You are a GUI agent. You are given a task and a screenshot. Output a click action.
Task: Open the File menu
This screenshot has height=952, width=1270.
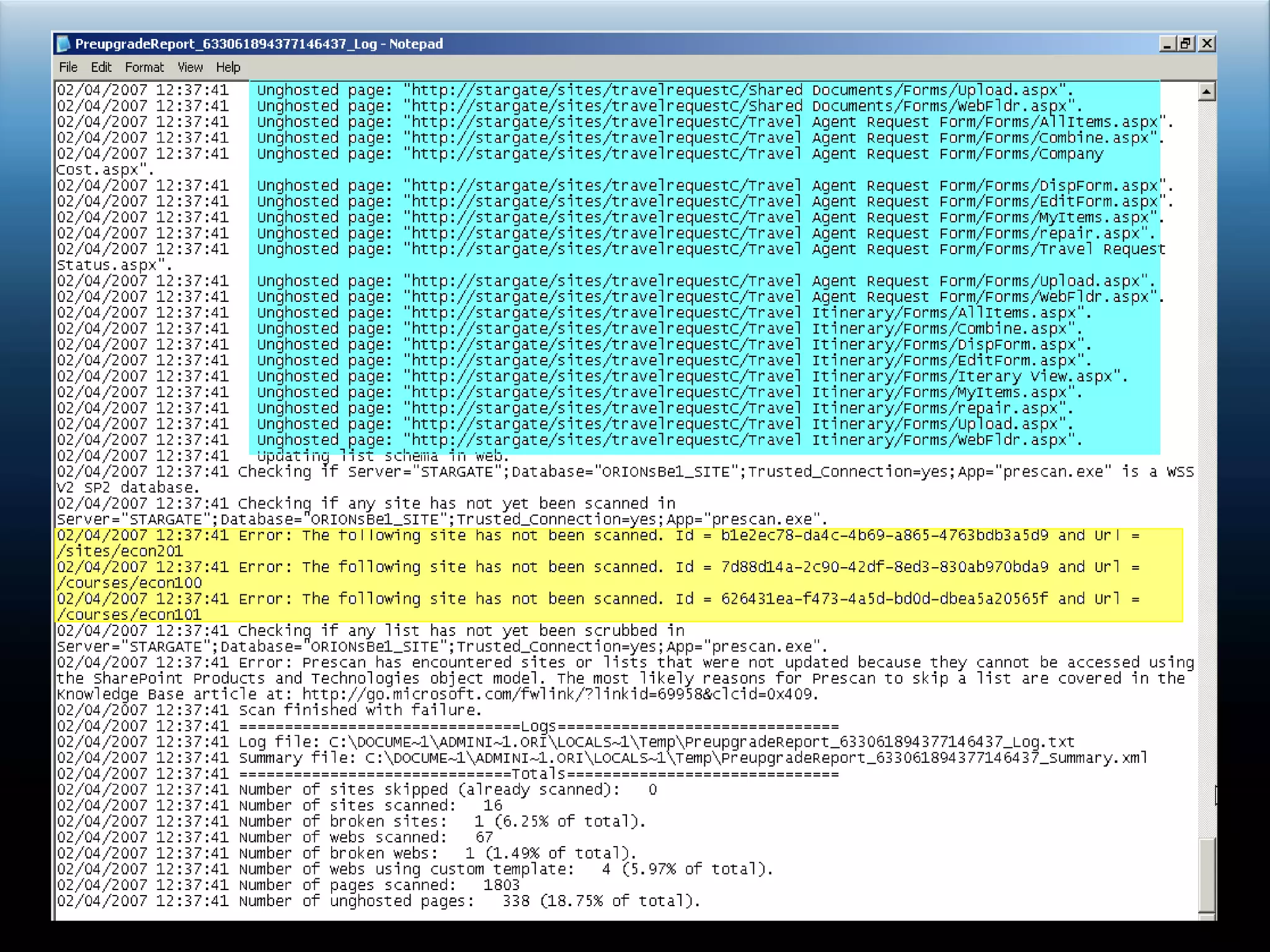coord(68,68)
